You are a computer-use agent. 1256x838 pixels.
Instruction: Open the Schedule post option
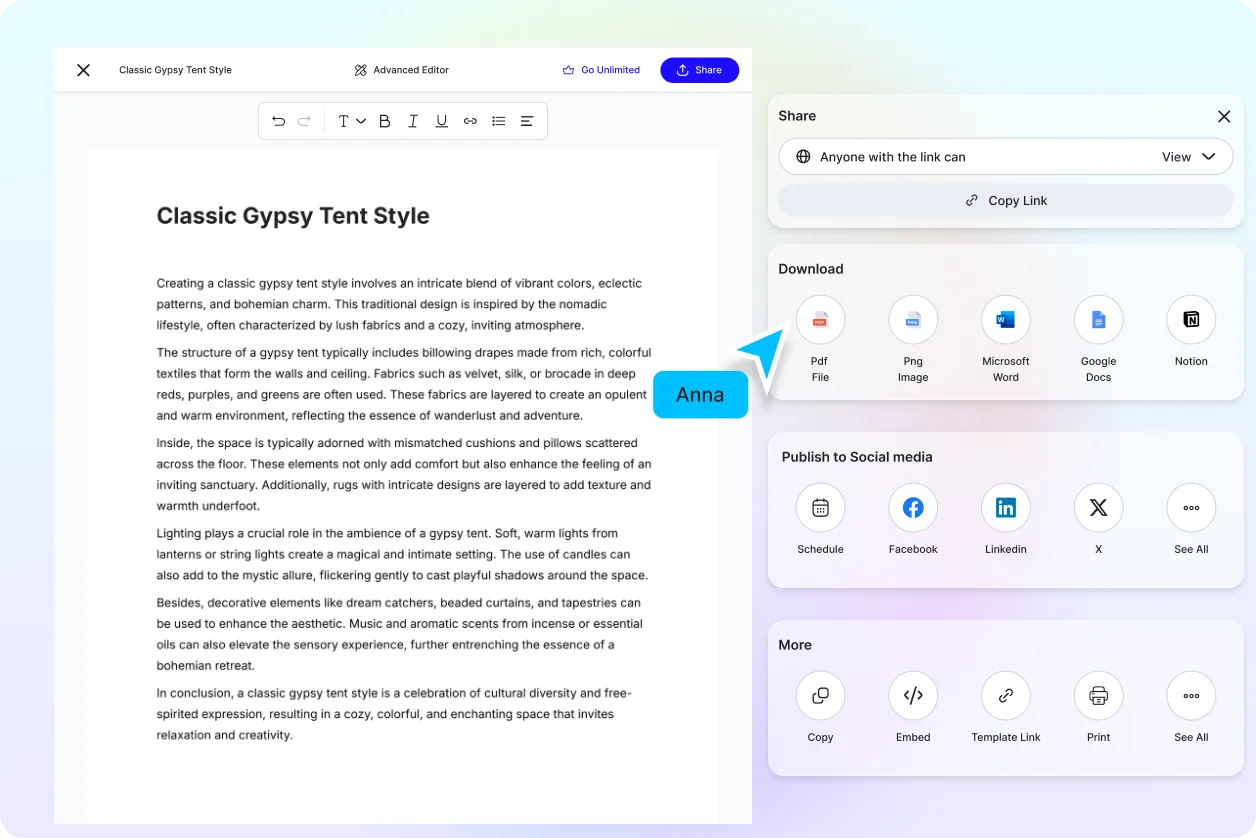click(820, 508)
